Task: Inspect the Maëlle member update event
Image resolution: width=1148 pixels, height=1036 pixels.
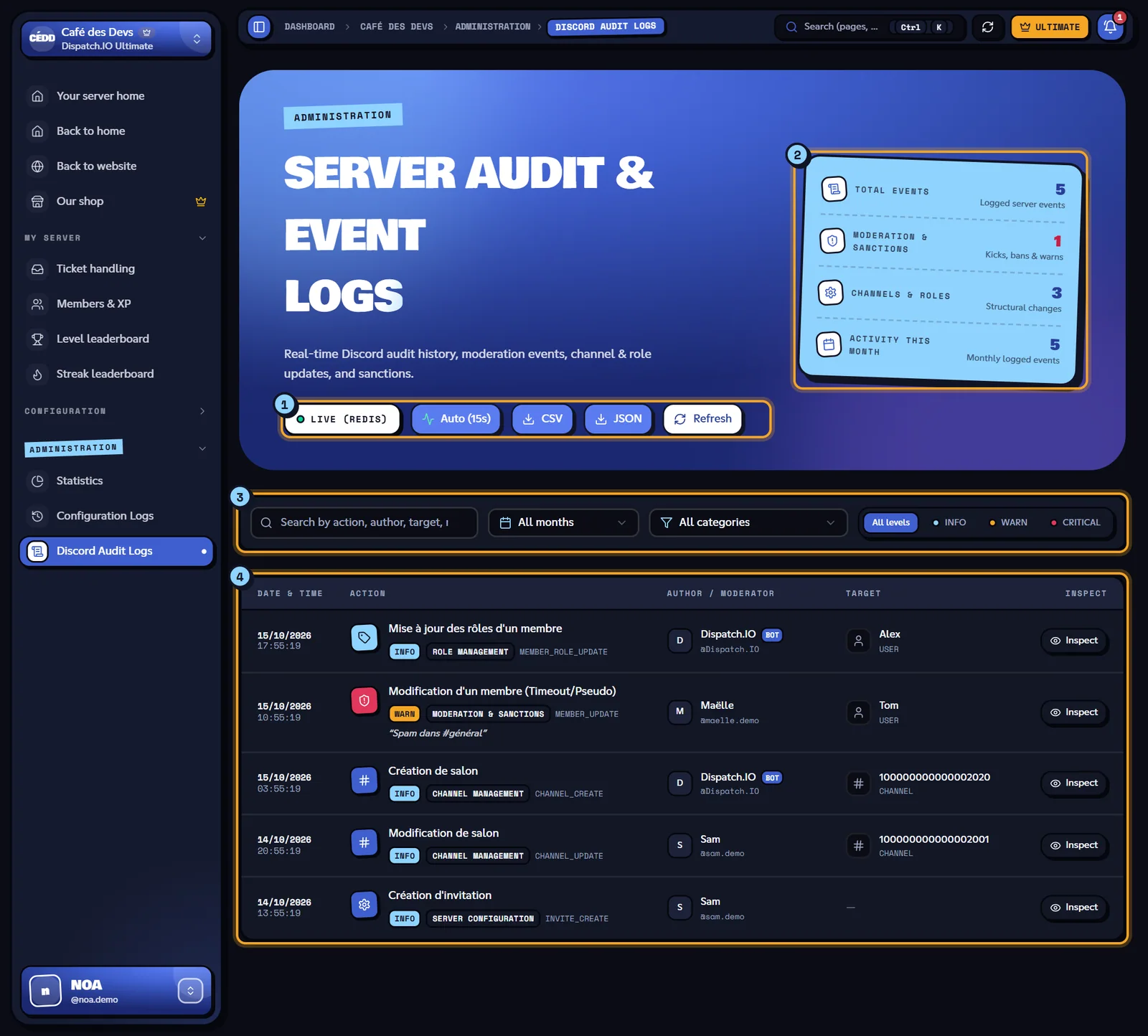Action: [x=1074, y=712]
